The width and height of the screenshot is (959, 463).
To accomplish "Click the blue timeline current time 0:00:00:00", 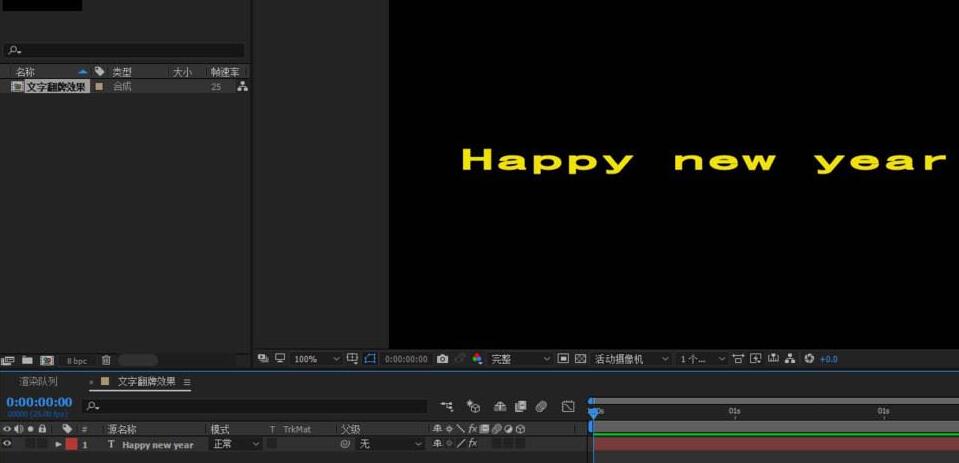I will (39, 402).
